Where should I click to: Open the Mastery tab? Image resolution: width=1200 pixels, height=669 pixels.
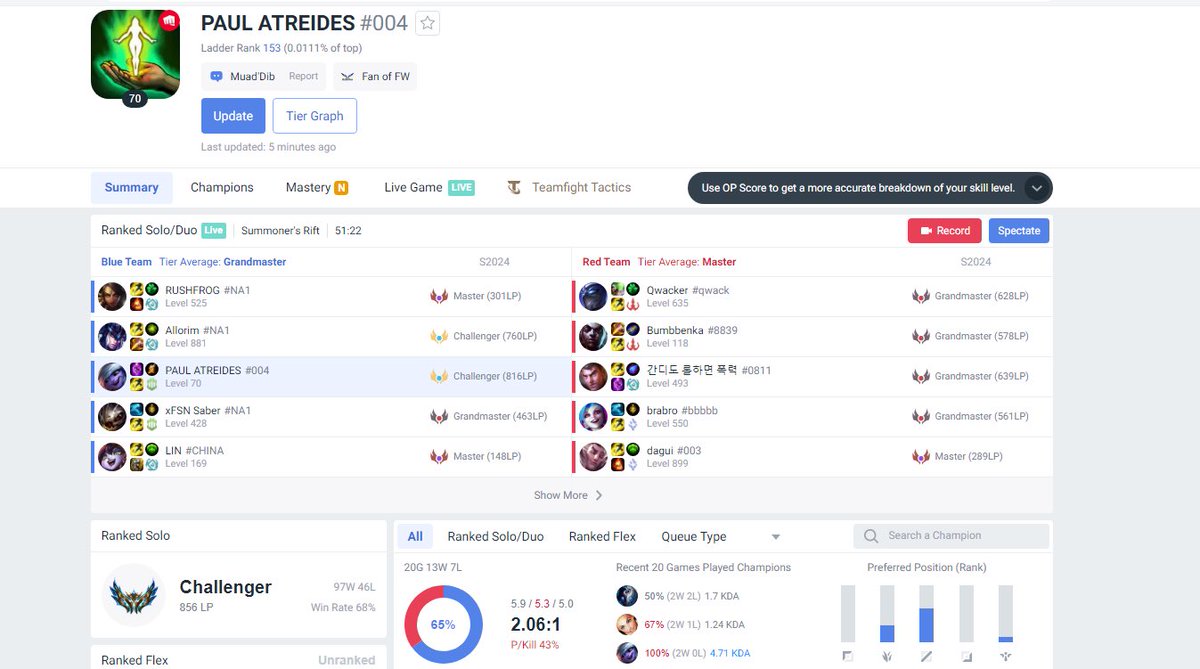tap(317, 187)
